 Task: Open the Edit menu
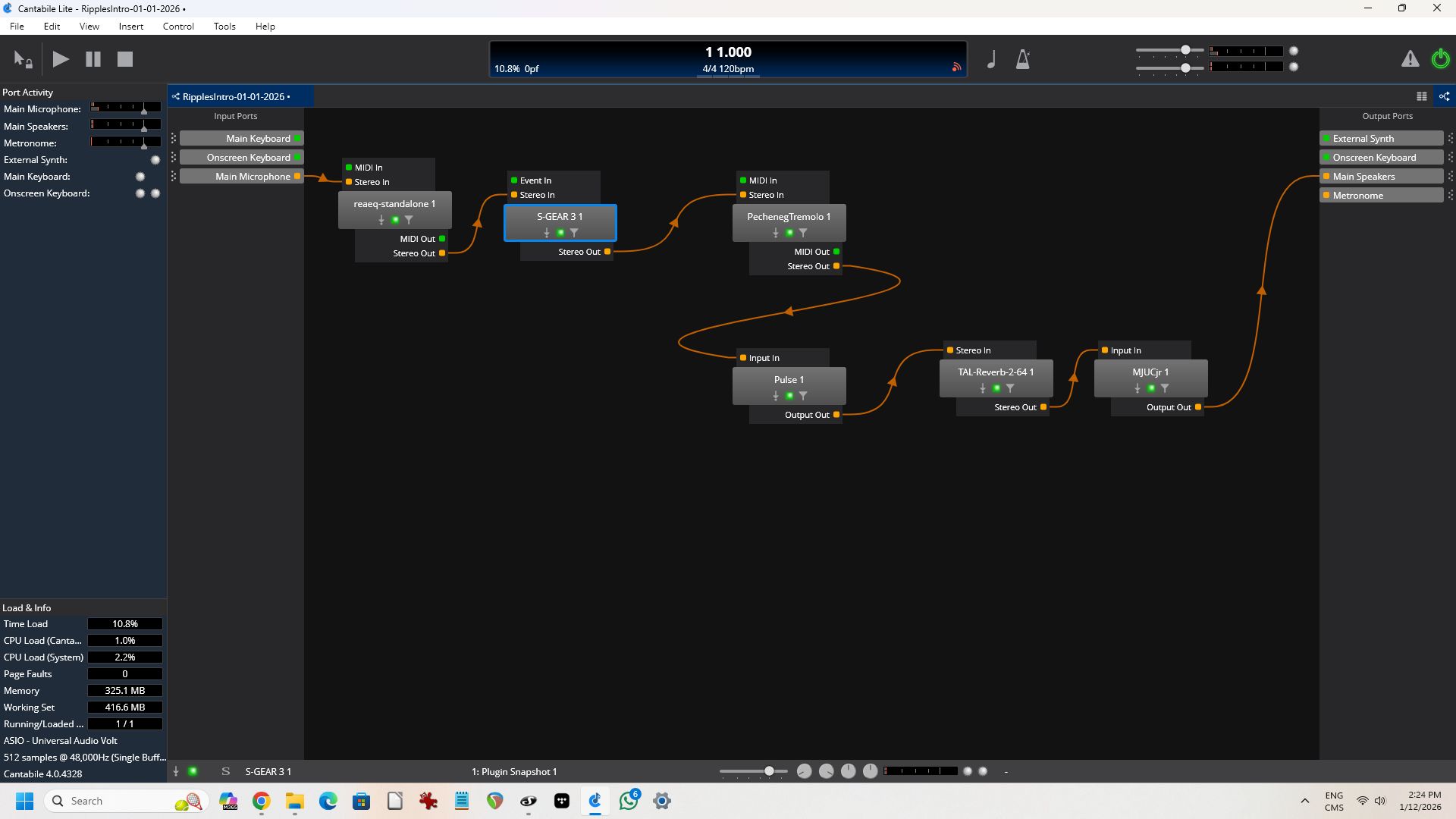point(52,26)
